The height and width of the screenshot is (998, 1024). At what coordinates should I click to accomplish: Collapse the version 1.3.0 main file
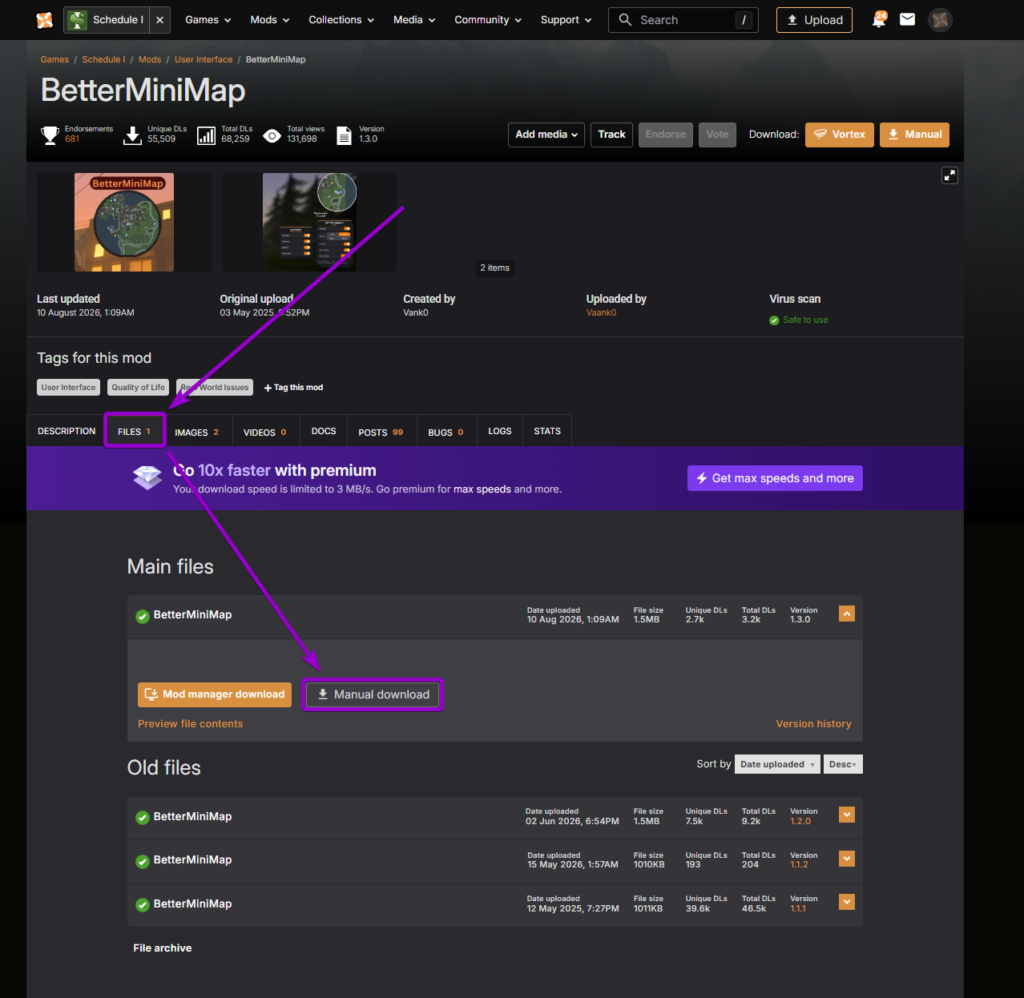pos(846,613)
